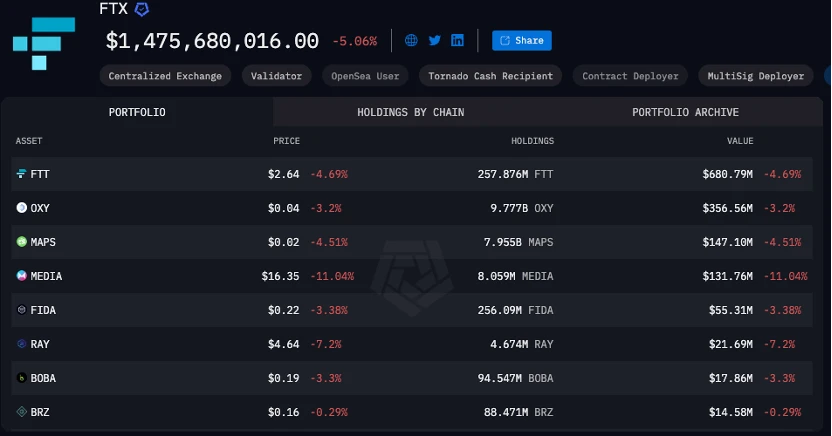Select the Portfolio tab
This screenshot has height=436, width=832.
pos(137,112)
